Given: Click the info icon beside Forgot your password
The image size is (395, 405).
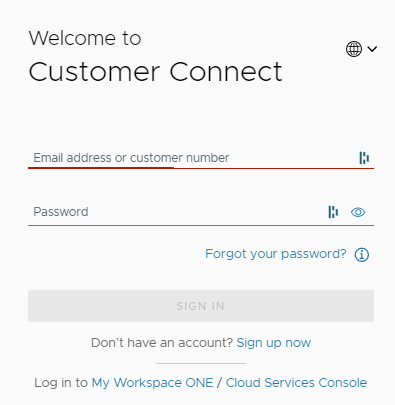Looking at the screenshot, I should coord(362,255).
